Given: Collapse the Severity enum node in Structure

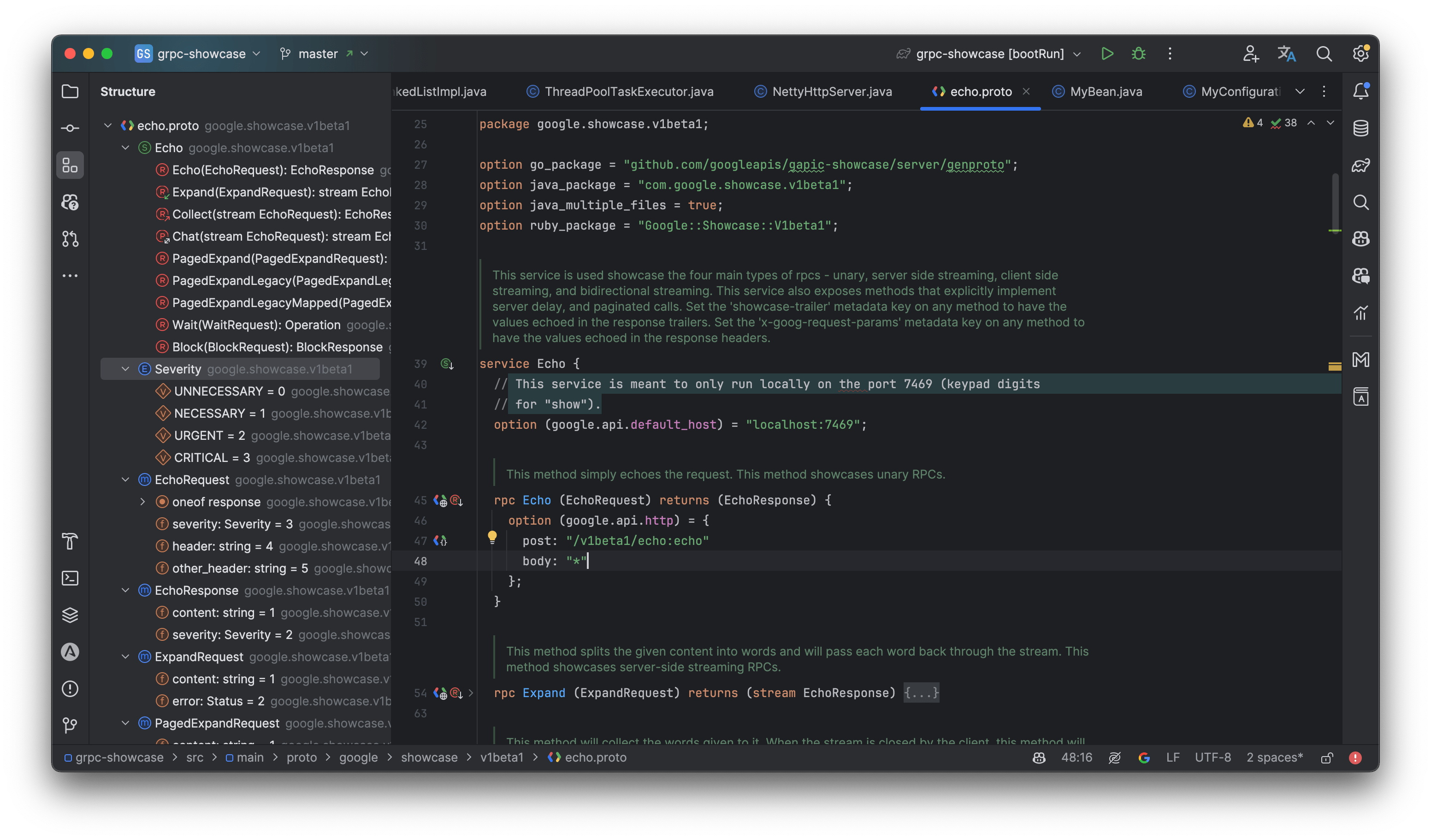Looking at the screenshot, I should tap(125, 369).
